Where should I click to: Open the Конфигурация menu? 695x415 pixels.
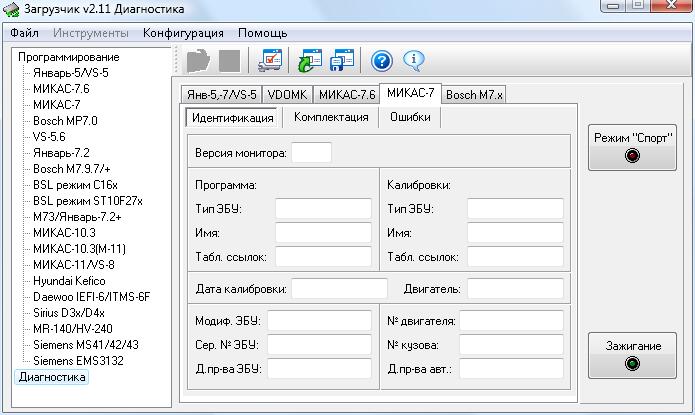coord(183,33)
